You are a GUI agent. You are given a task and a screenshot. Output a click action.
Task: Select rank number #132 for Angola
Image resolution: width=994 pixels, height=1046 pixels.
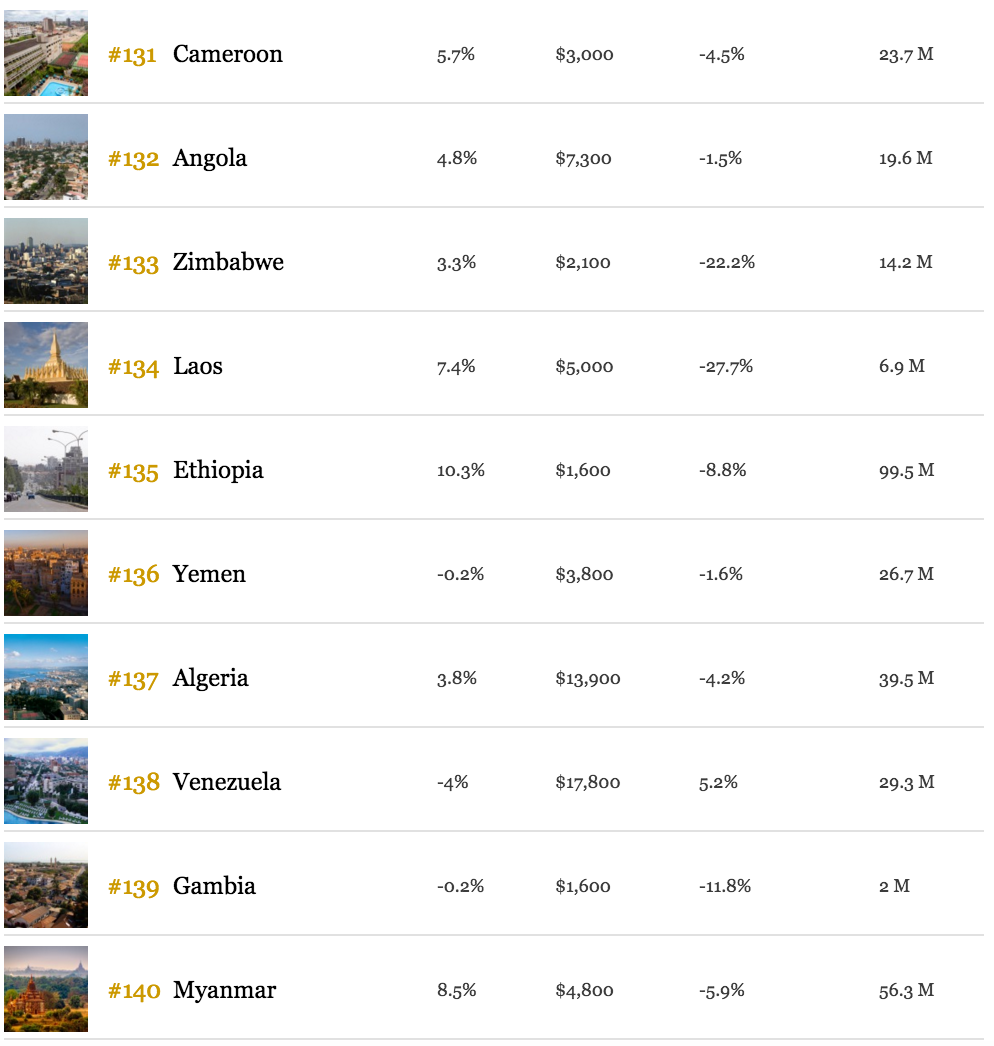(x=133, y=159)
